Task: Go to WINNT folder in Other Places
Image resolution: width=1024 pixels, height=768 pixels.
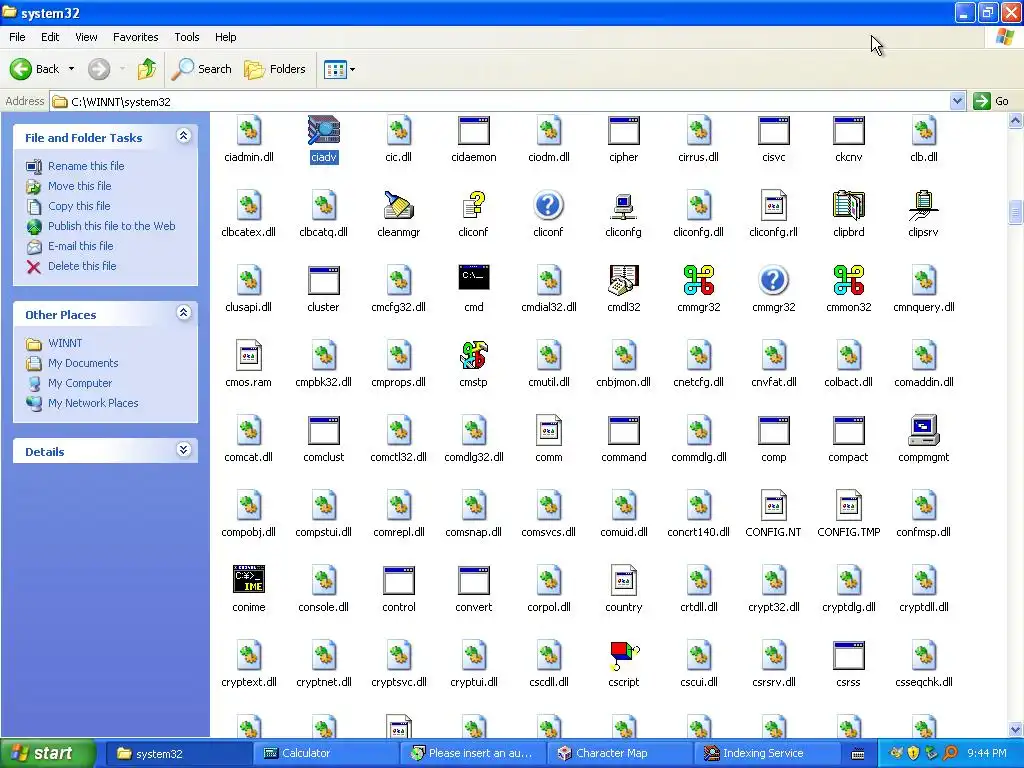Action: (x=65, y=344)
